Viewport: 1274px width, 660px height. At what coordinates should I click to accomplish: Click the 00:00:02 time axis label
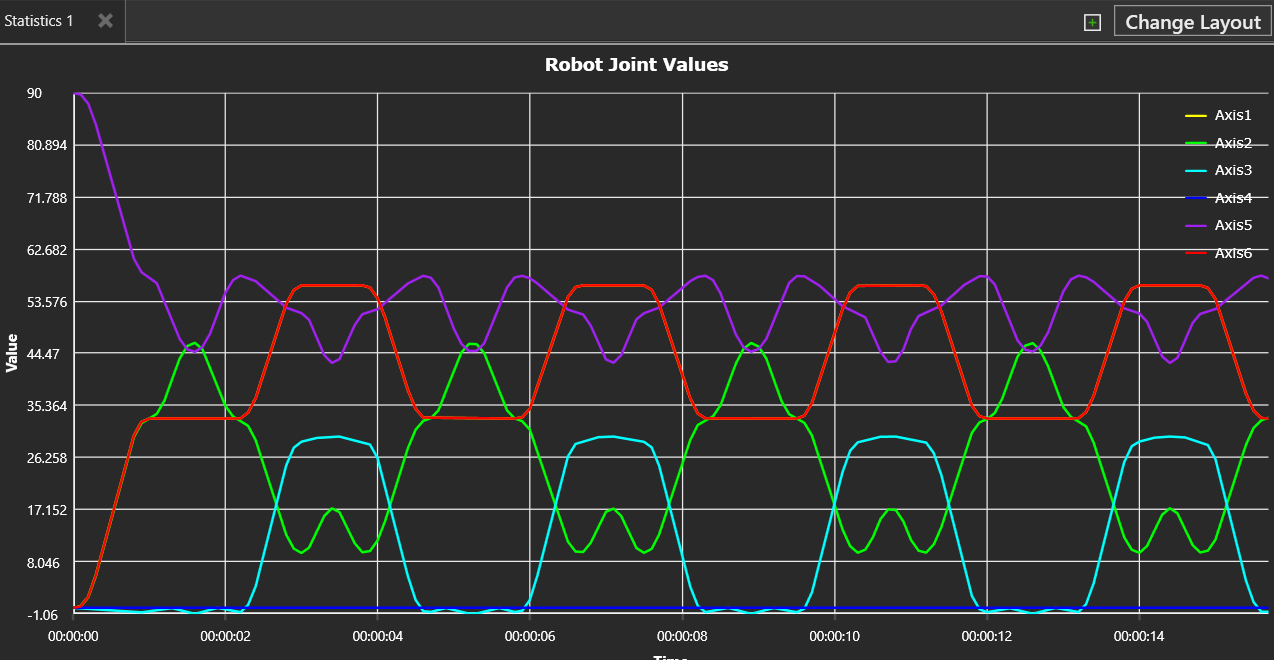click(x=225, y=635)
